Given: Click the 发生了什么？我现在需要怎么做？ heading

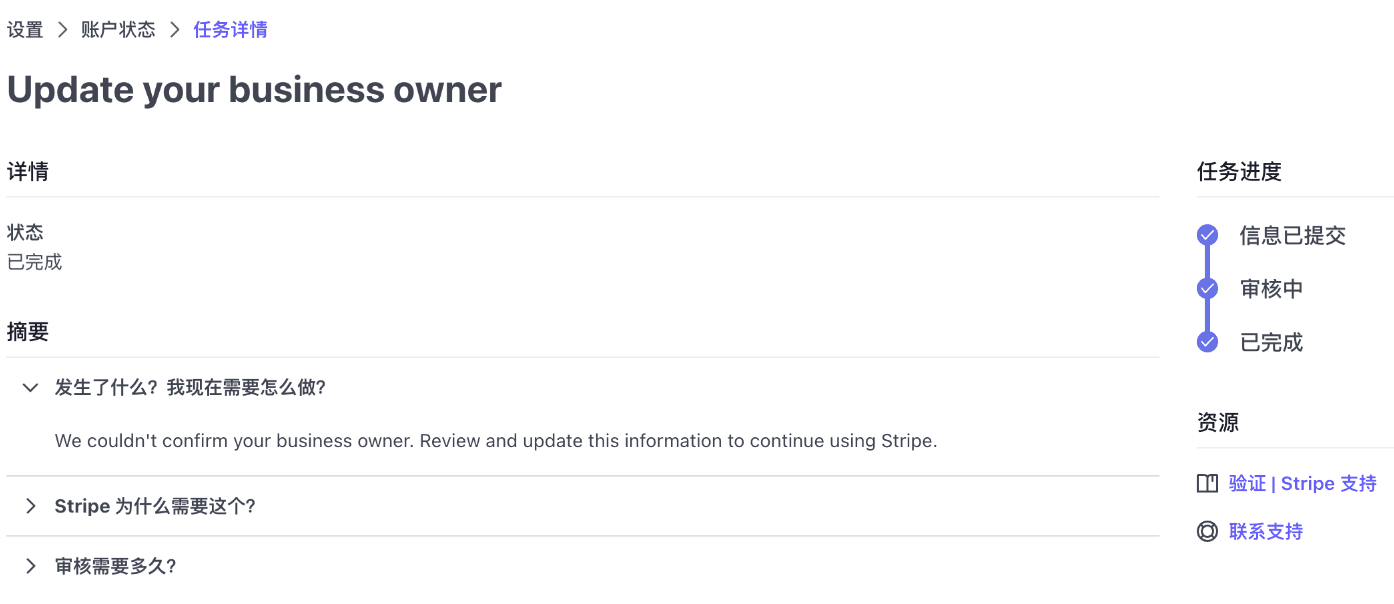Looking at the screenshot, I should 190,387.
